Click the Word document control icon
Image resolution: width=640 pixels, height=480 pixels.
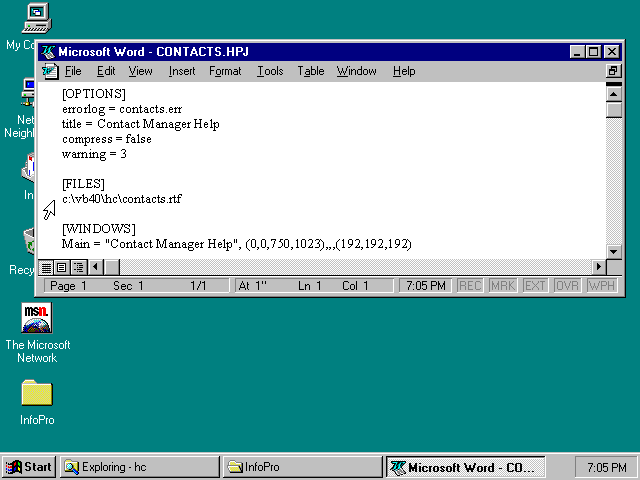tap(50, 71)
